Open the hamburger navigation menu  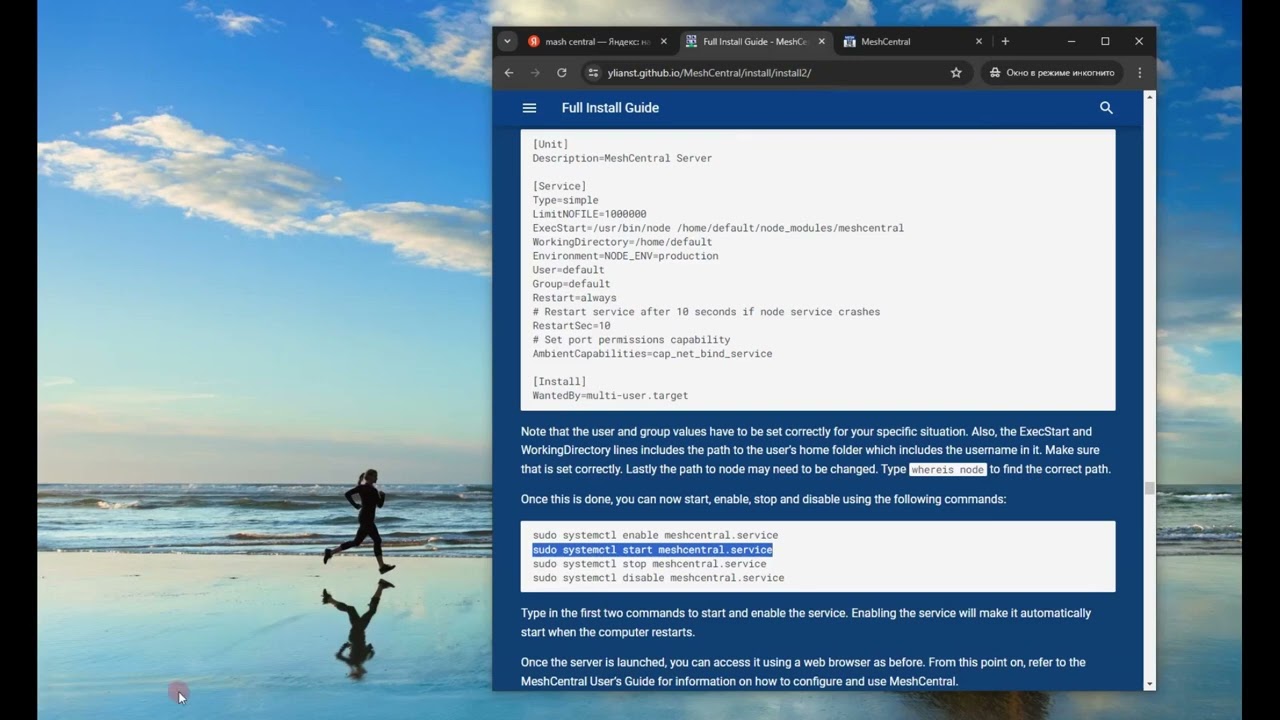530,108
